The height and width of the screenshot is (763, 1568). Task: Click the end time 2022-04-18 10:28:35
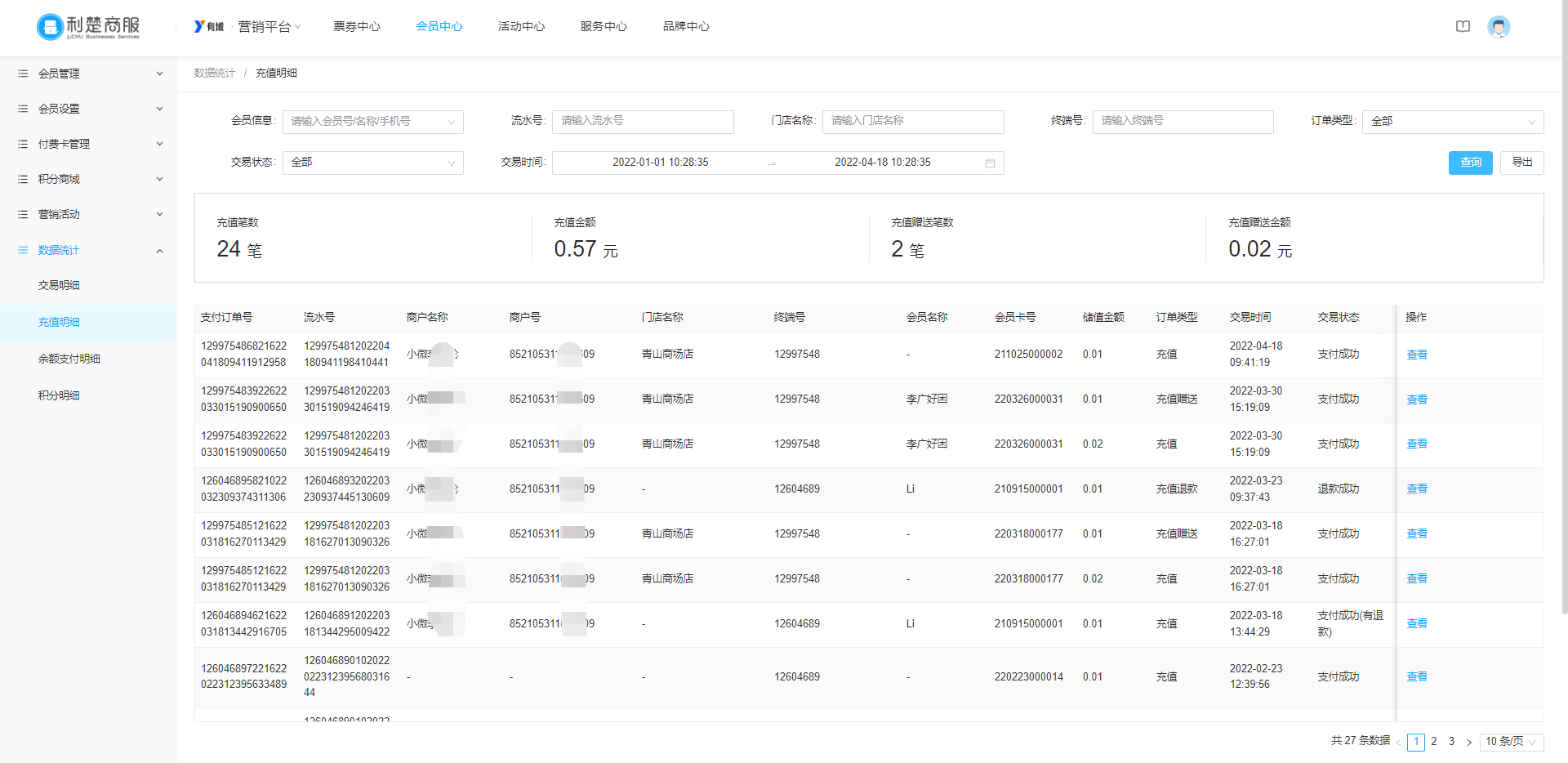(x=883, y=163)
